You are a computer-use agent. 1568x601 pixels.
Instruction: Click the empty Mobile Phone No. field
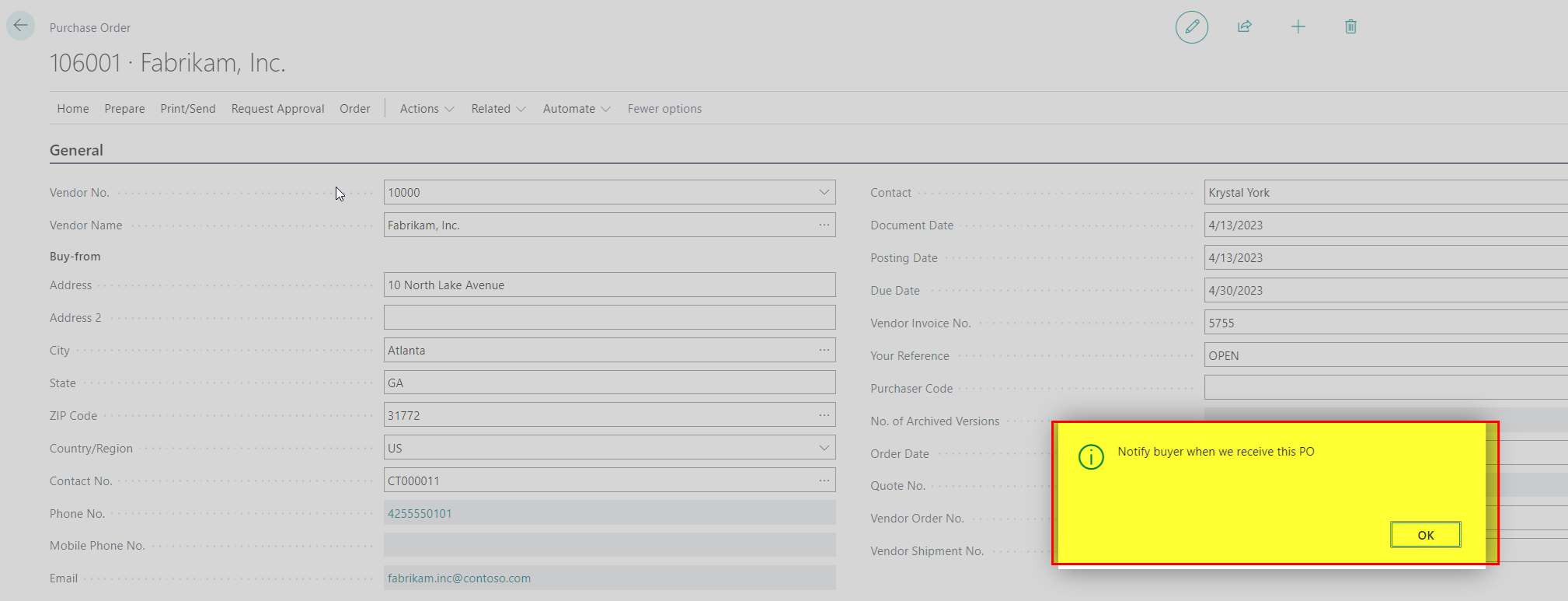click(609, 545)
